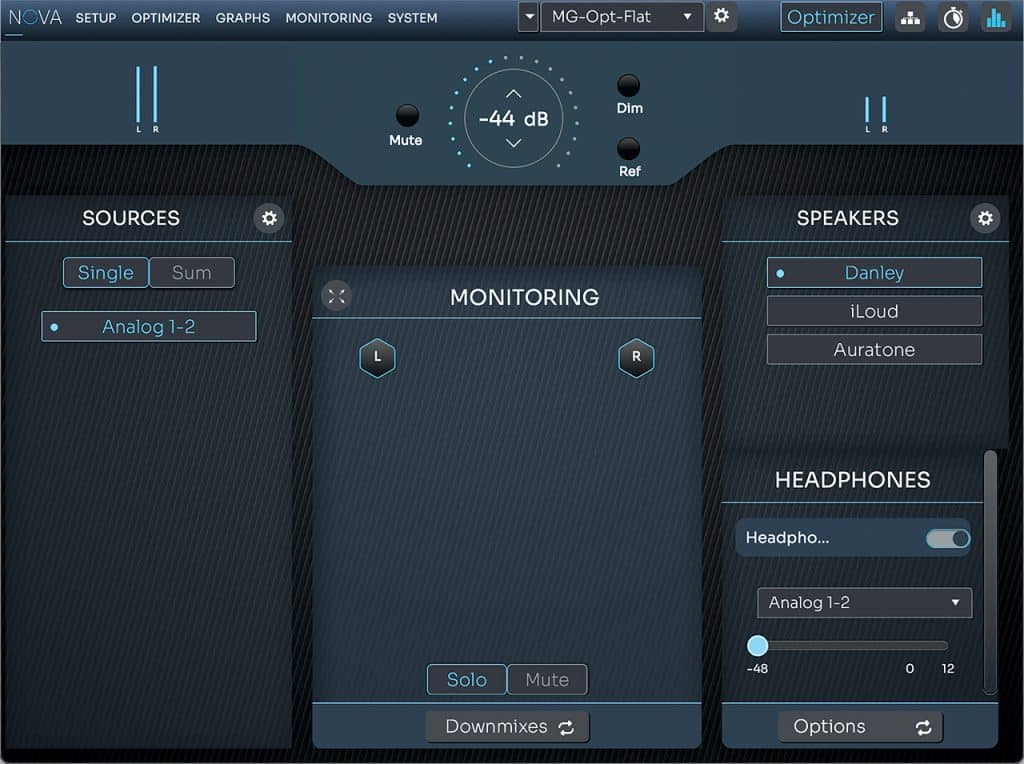Select the iLoud speaker set
The width and height of the screenshot is (1024, 764).
click(x=874, y=311)
